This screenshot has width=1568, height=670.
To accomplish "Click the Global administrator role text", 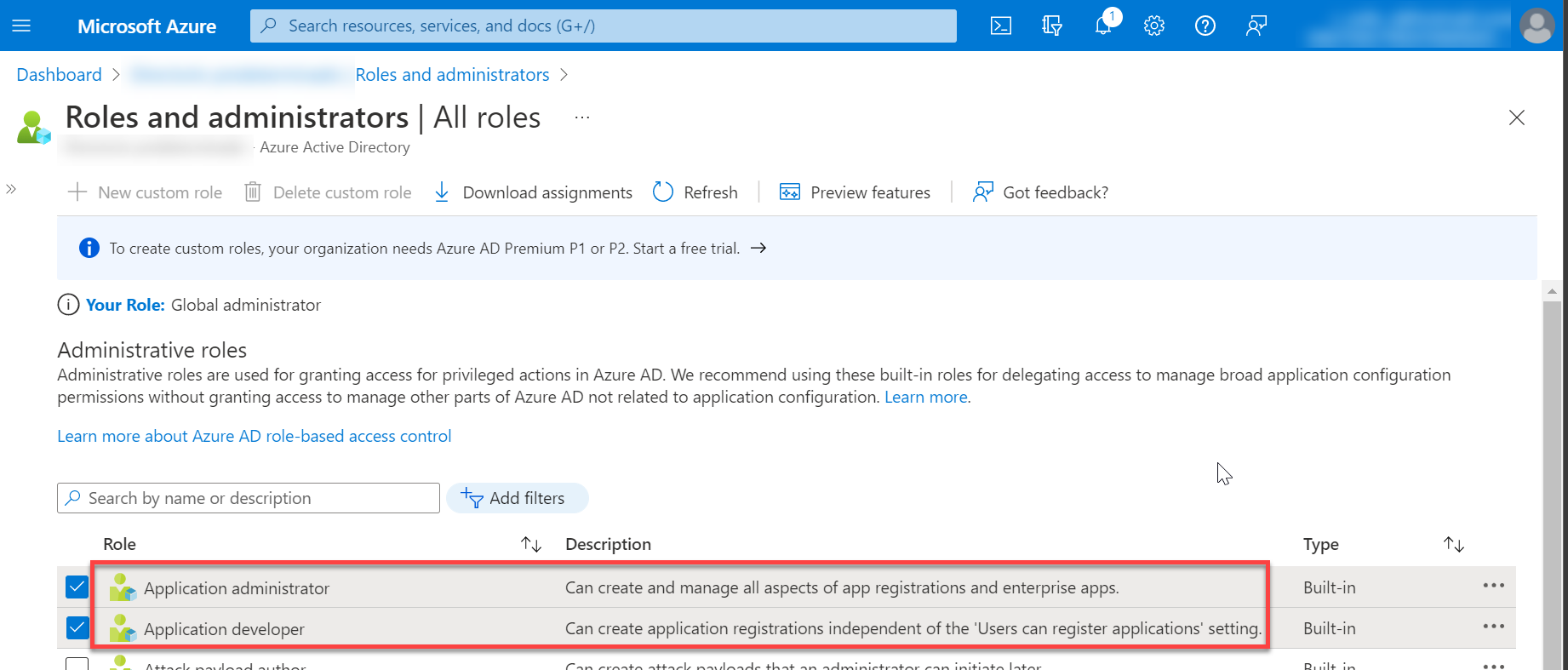I will point(246,305).
